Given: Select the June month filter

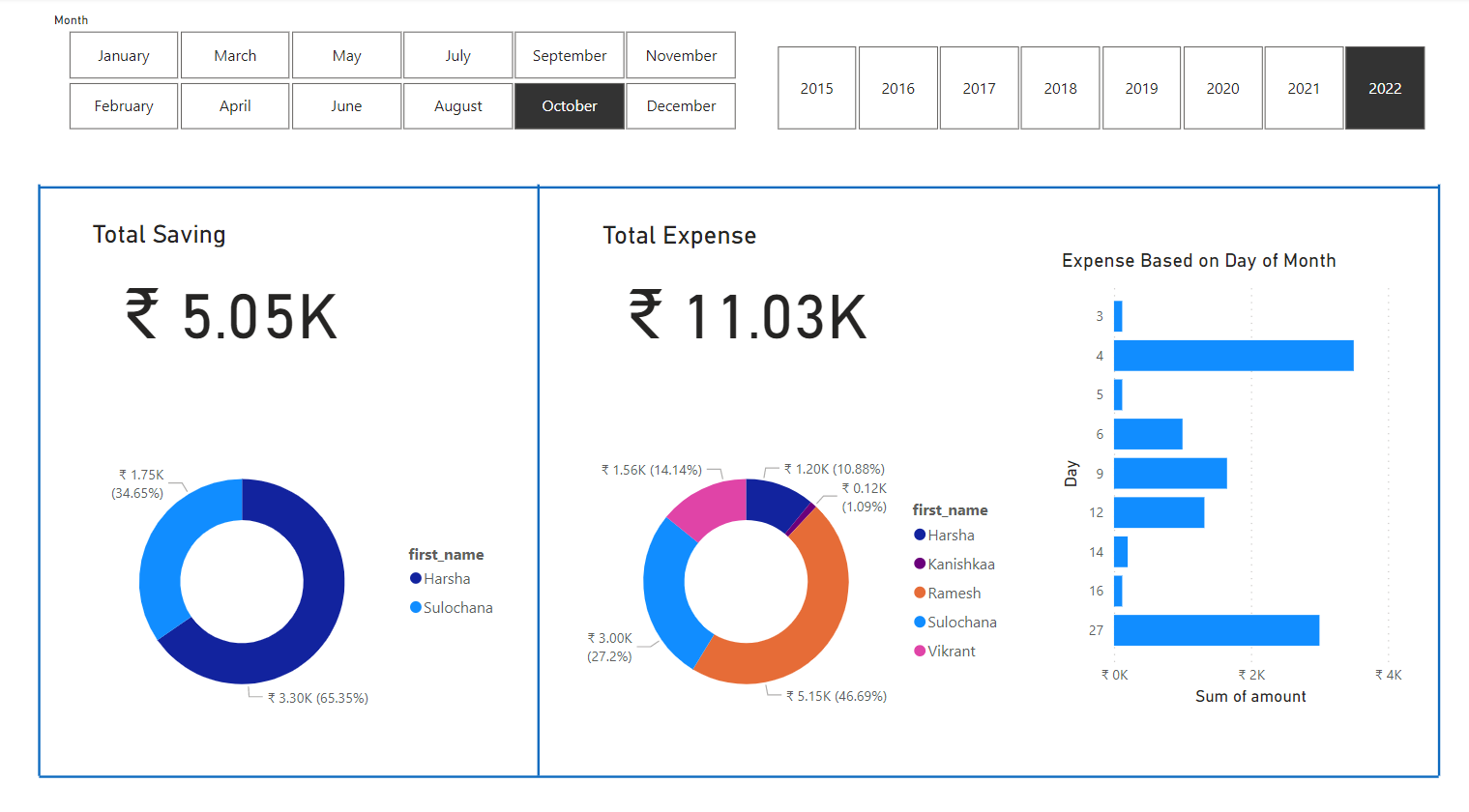Looking at the screenshot, I should pyautogui.click(x=346, y=105).
